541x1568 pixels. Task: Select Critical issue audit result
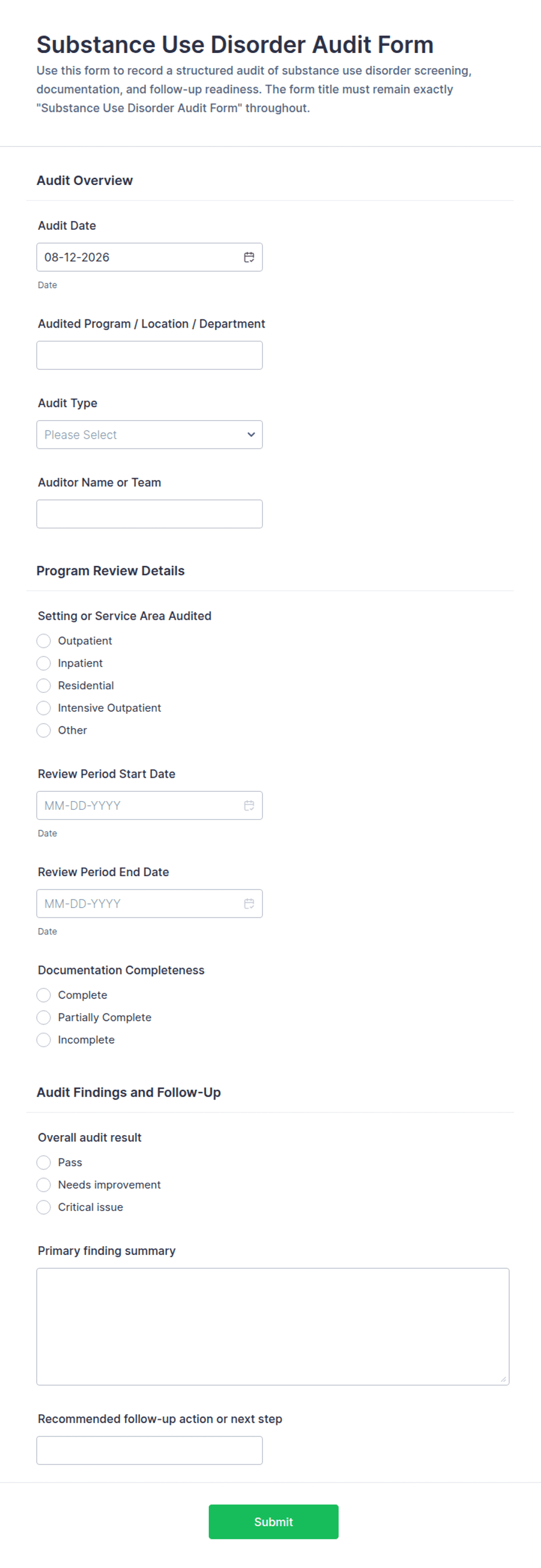[44, 1207]
